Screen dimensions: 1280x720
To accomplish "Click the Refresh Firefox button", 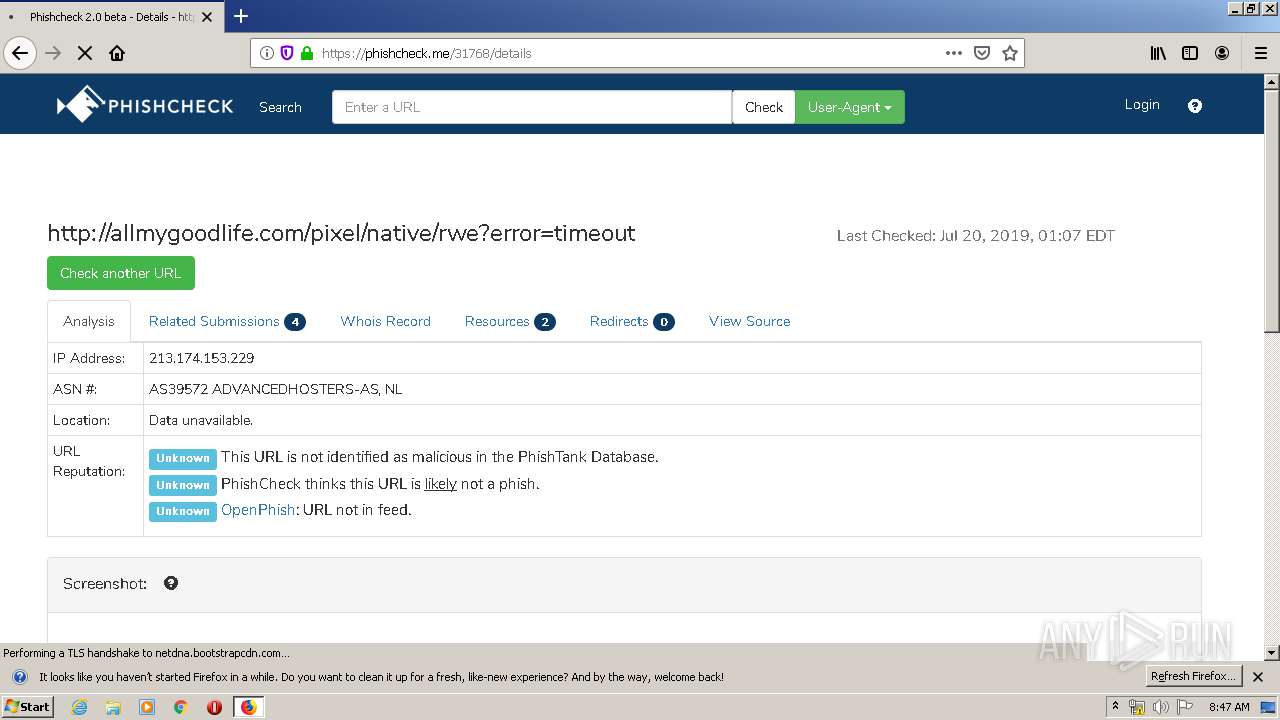I will click(x=1194, y=676).
